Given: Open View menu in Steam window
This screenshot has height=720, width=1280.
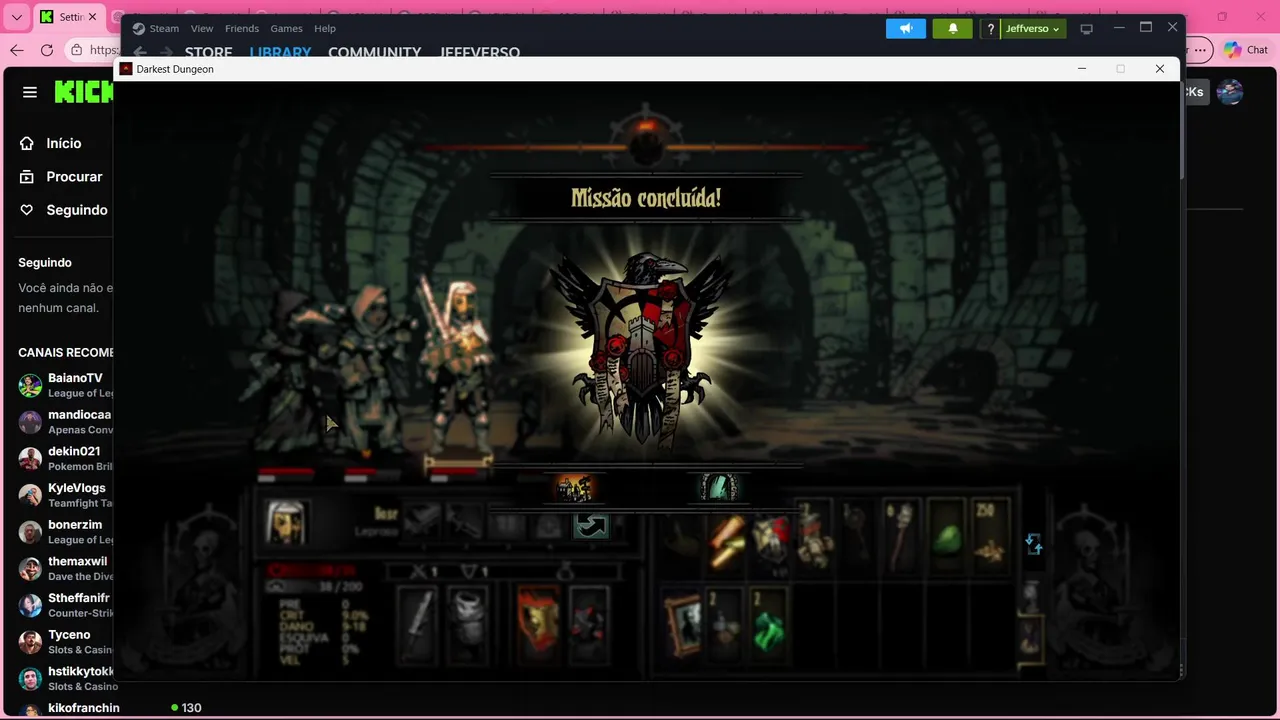Looking at the screenshot, I should [x=202, y=28].
